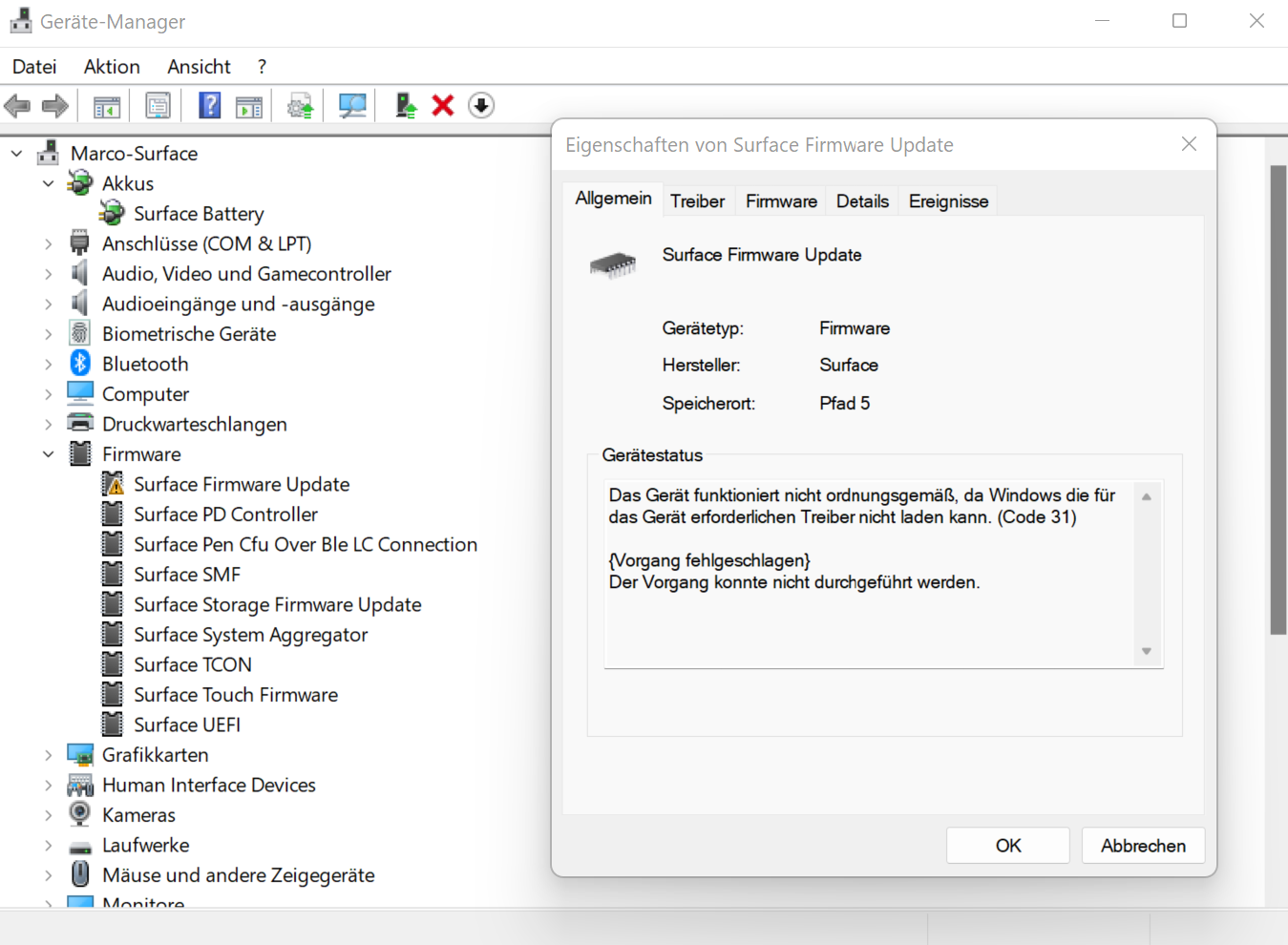Open the Aktion menu

tap(112, 67)
